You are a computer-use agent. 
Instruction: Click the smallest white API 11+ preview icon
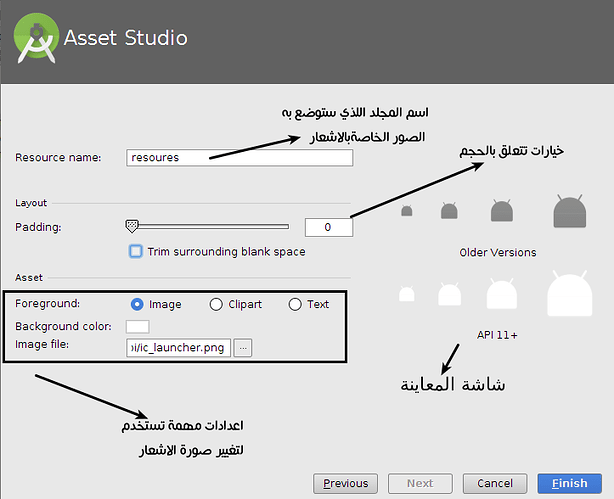(407, 294)
